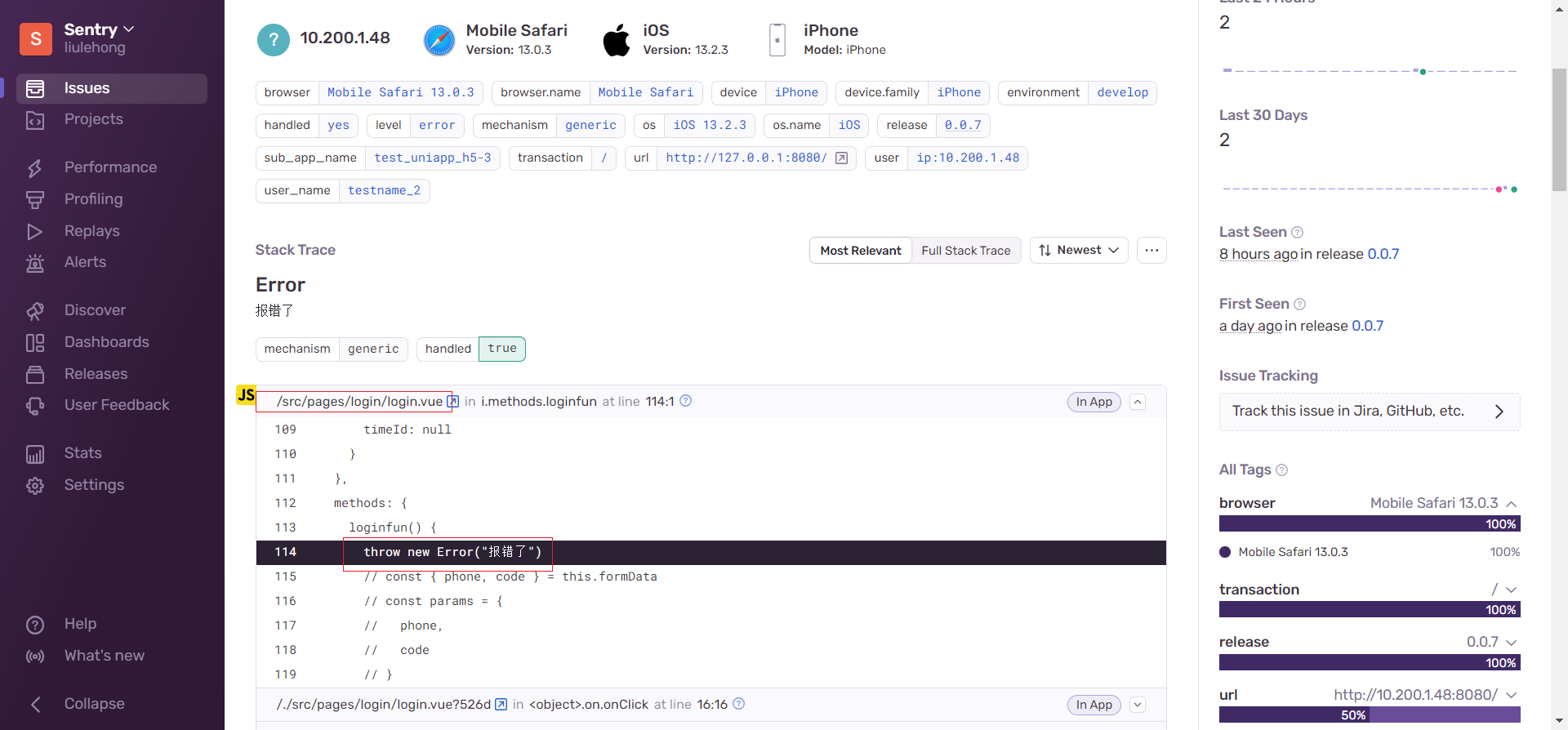Click help icon next to line 114:1
The image size is (1568, 730).
(x=686, y=401)
